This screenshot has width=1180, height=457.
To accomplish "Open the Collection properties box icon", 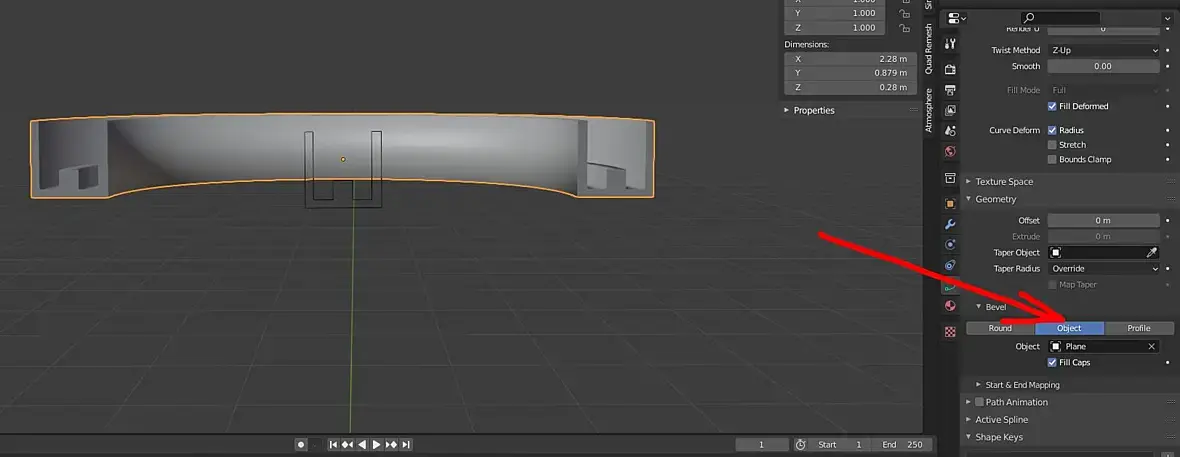I will coord(950,178).
